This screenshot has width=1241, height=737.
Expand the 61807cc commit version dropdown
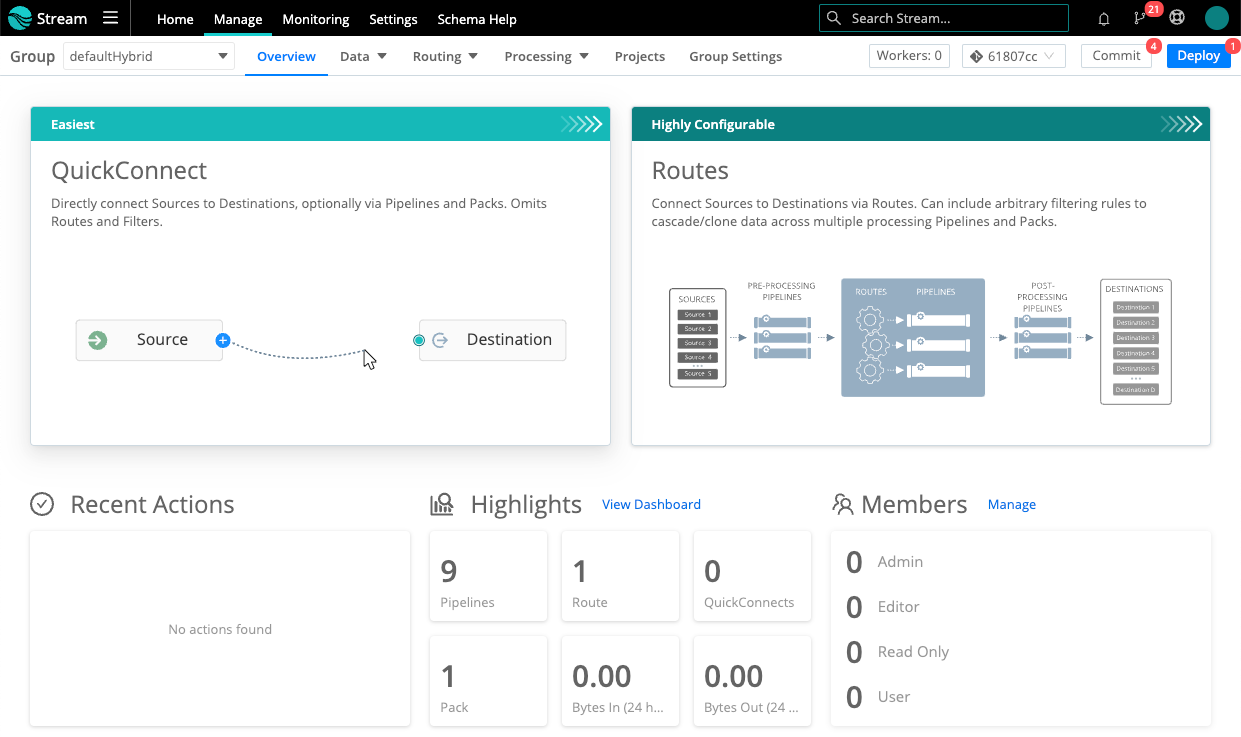click(1014, 56)
